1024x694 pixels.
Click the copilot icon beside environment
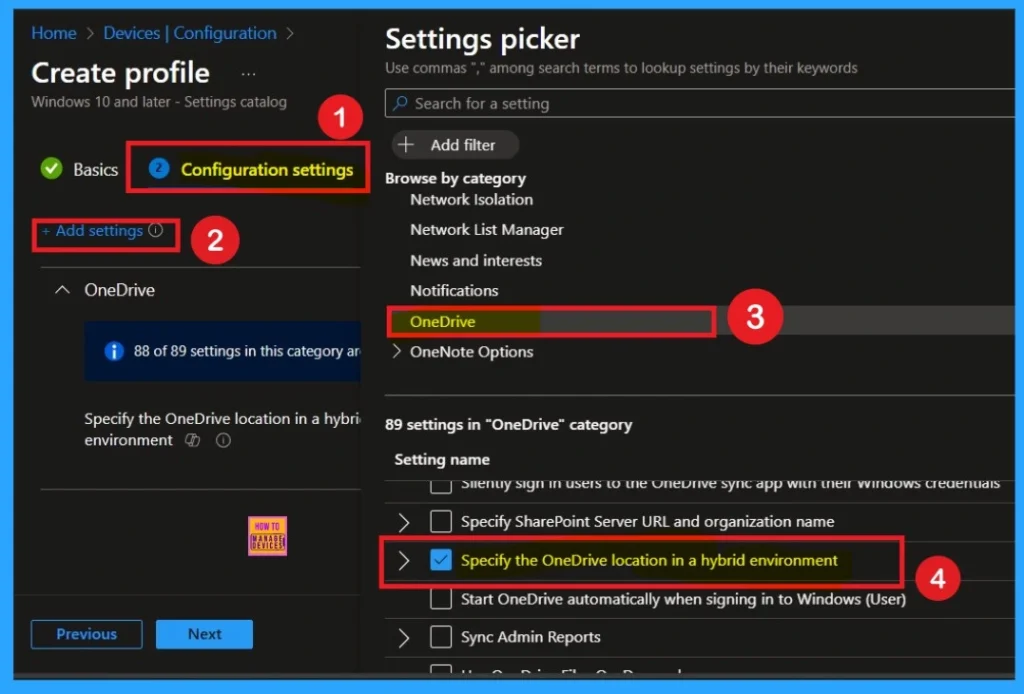(x=192, y=440)
